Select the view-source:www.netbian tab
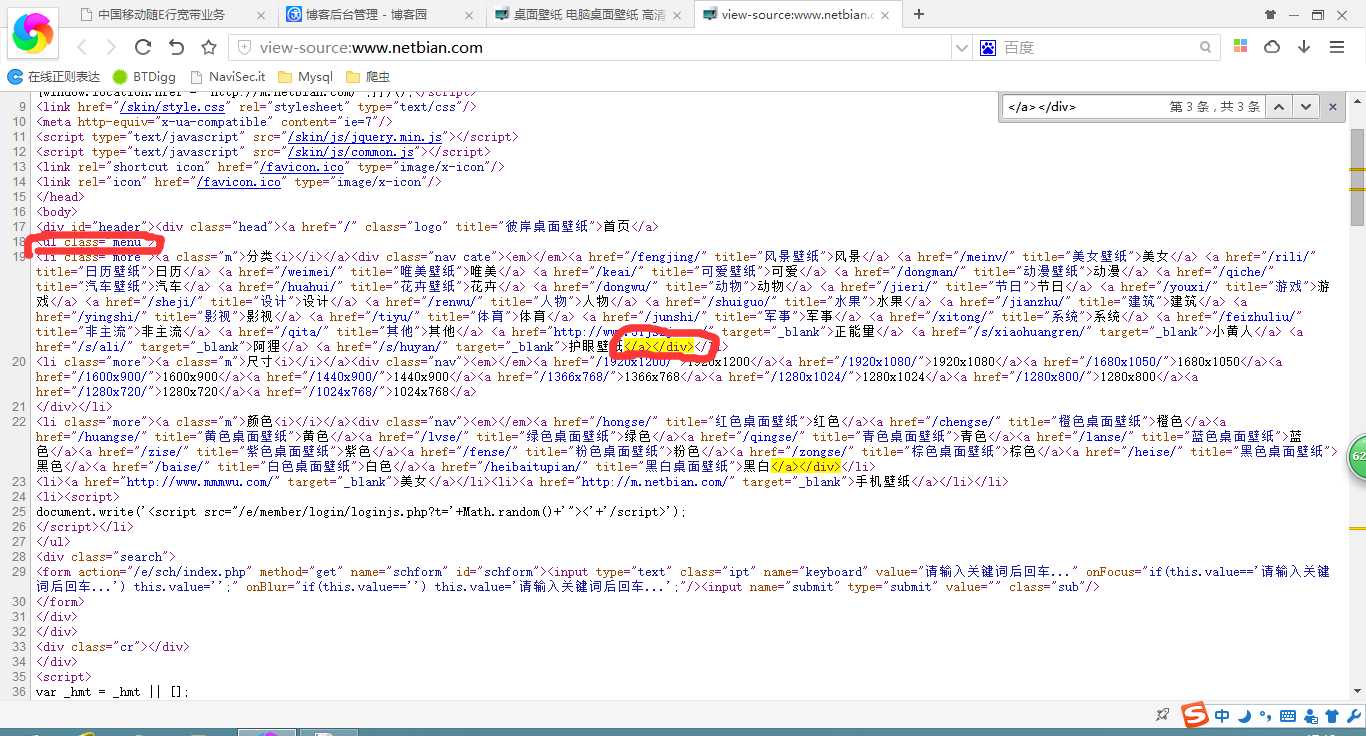The height and width of the screenshot is (736, 1366). (x=797, y=14)
